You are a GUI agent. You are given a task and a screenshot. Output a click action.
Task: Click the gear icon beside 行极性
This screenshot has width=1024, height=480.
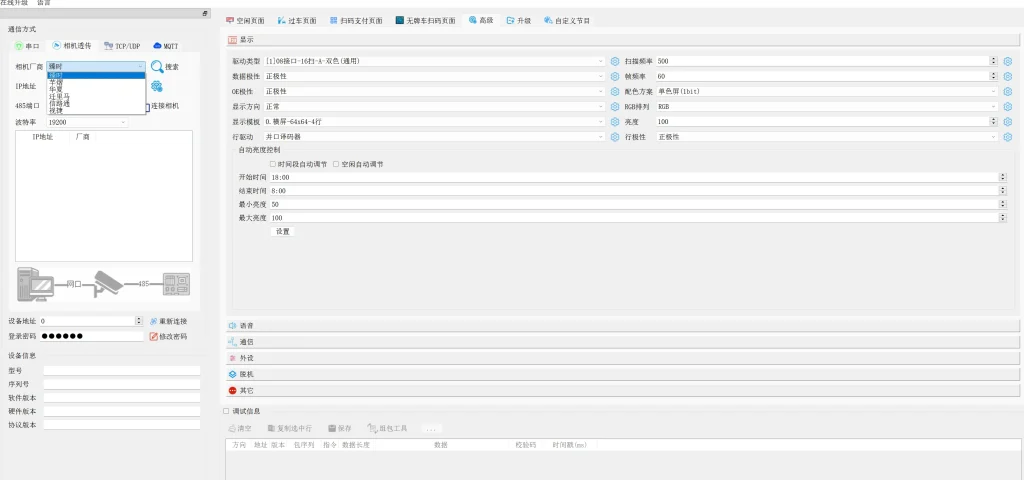tap(1008, 136)
